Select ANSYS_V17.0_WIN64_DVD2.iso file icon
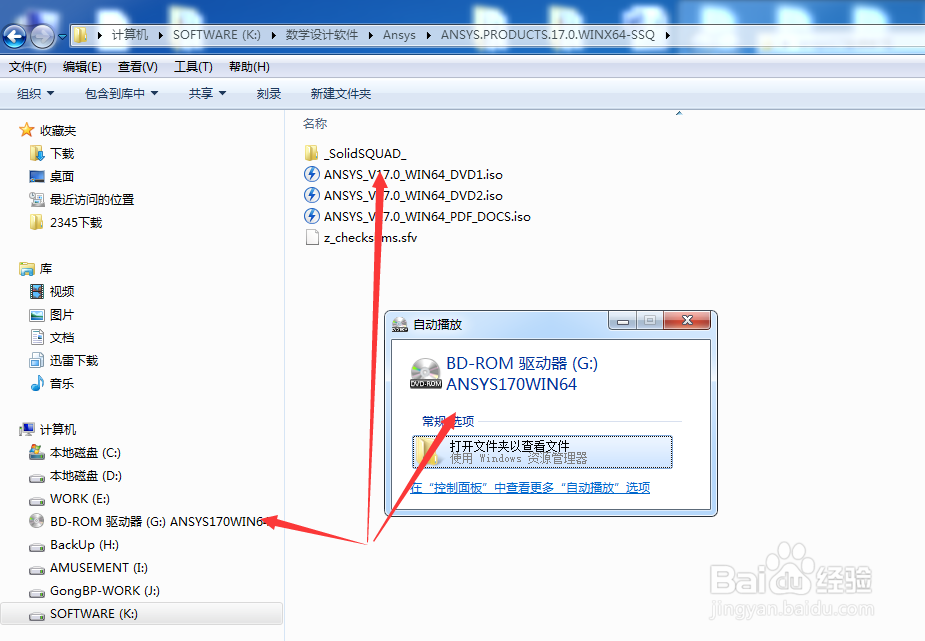The width and height of the screenshot is (925, 641). (311, 195)
